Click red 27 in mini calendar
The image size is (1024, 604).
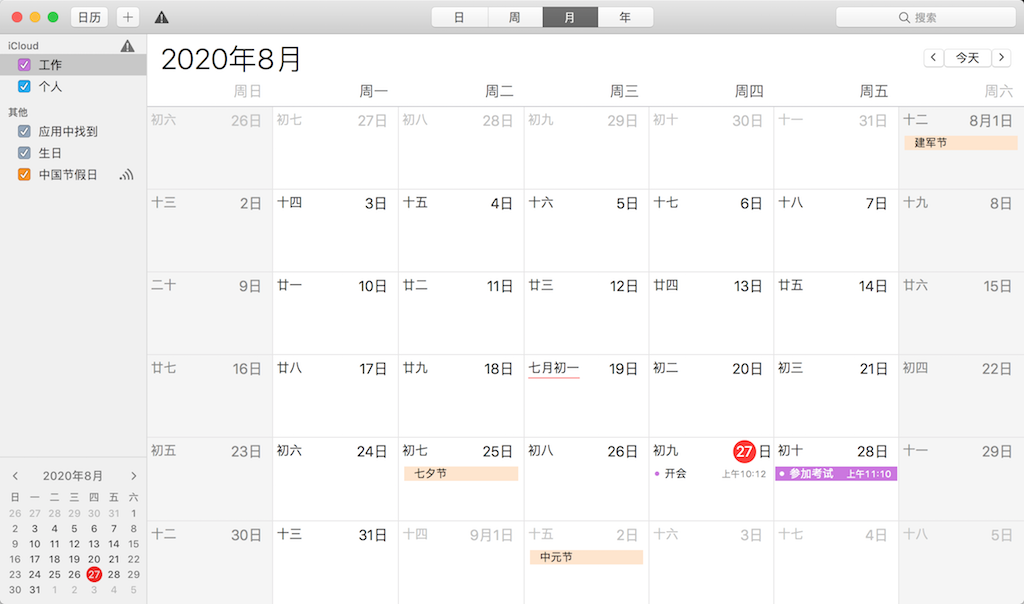[94, 575]
